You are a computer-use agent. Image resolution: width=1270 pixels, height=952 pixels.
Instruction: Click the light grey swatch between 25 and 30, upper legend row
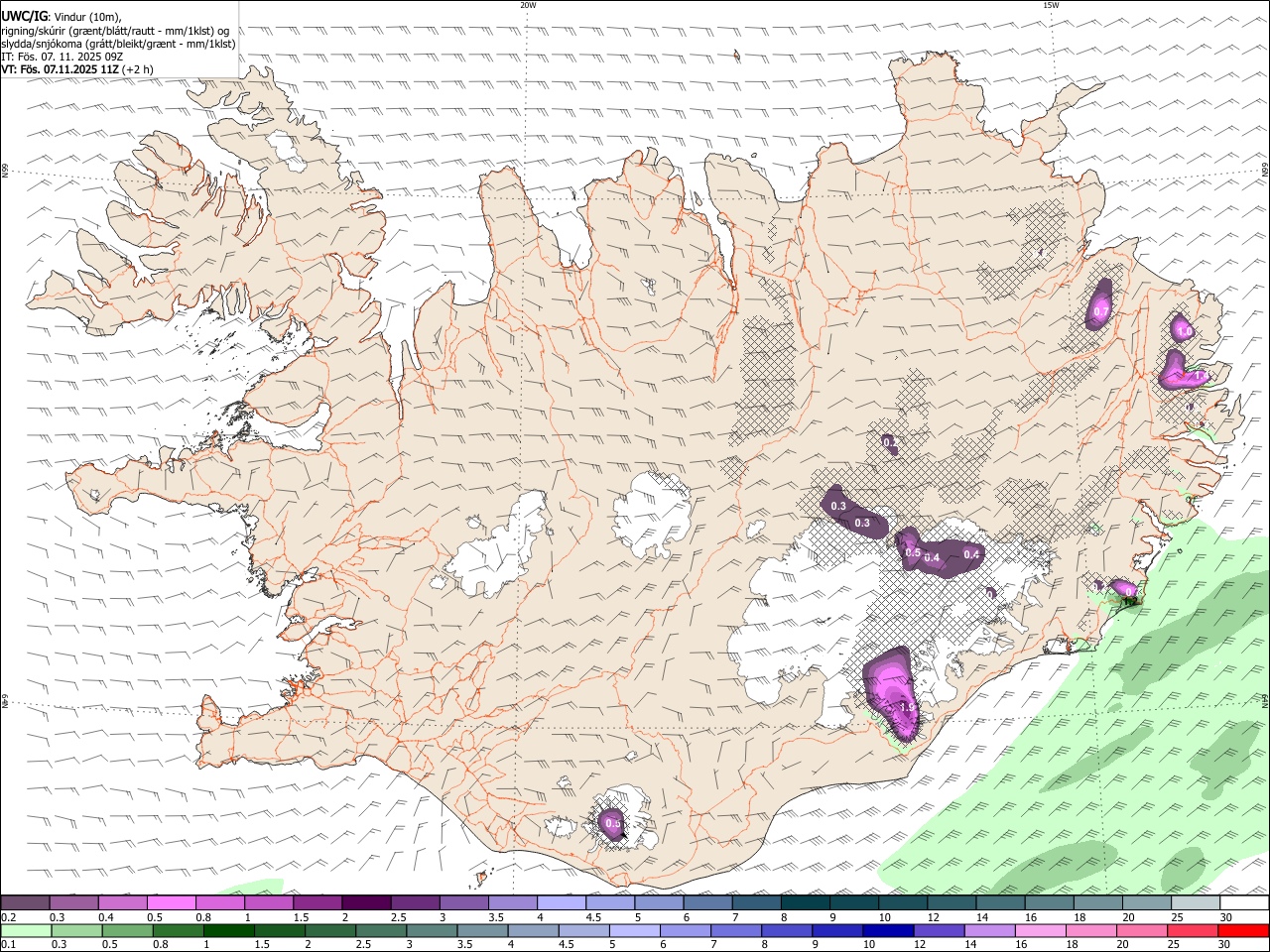[1197, 903]
